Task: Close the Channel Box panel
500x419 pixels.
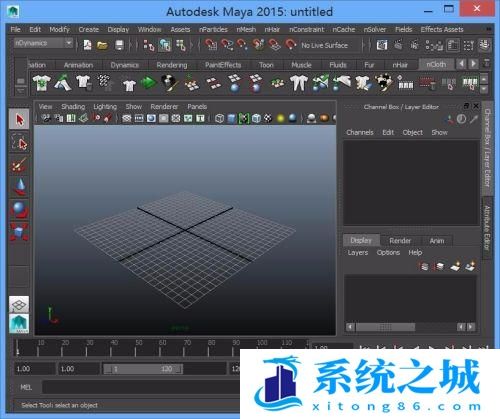Action: pos(476,106)
